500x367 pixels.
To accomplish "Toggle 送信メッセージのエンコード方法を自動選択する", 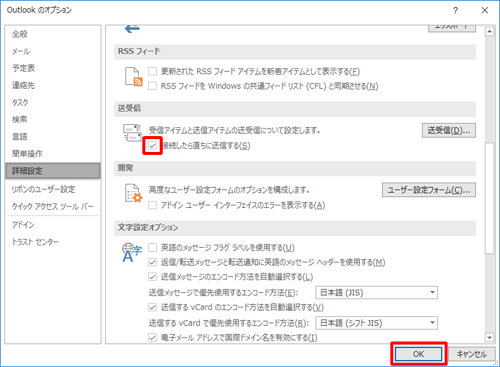I will (152, 277).
